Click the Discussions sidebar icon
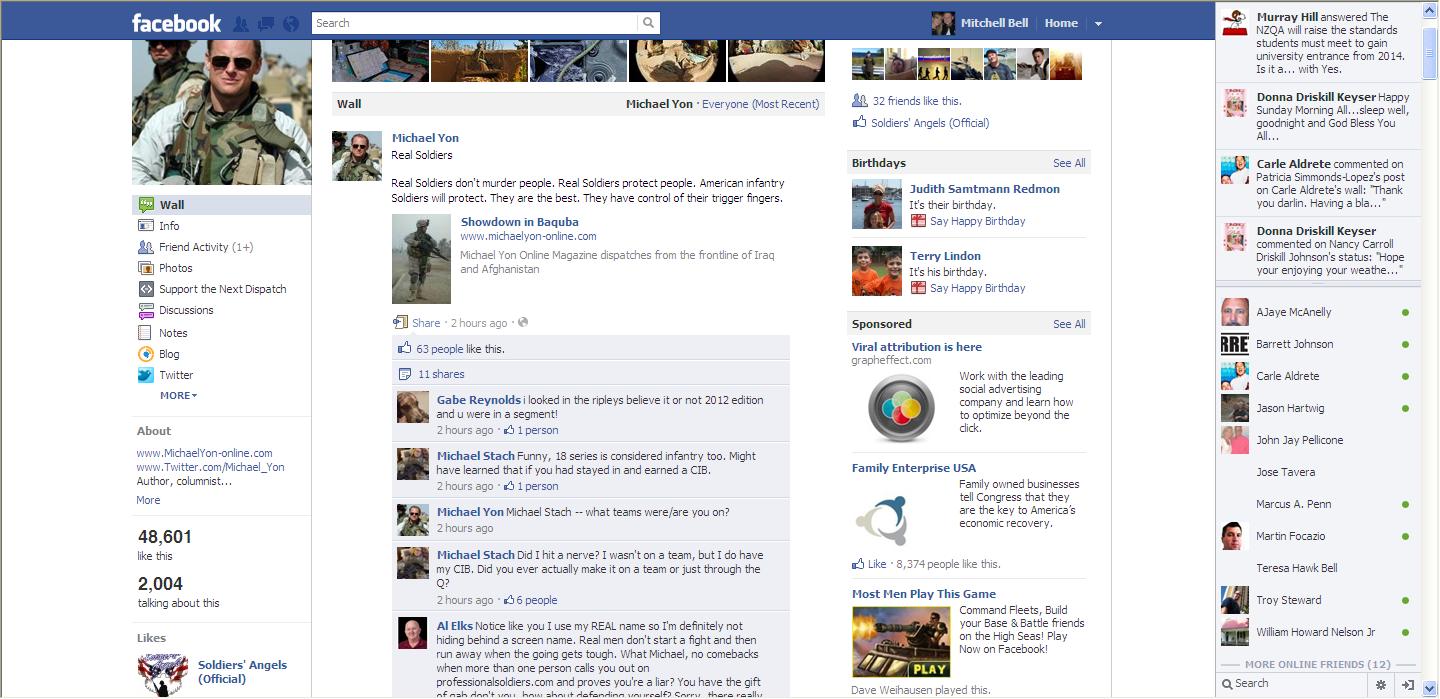 click(146, 310)
